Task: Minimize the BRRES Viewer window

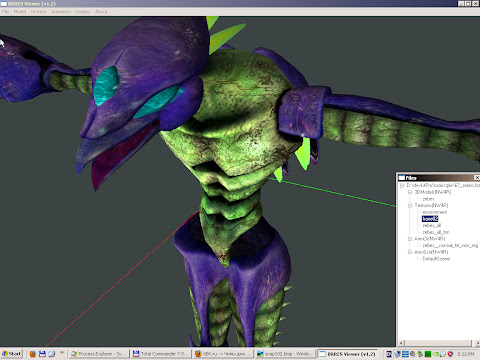Action: [x=461, y=4]
